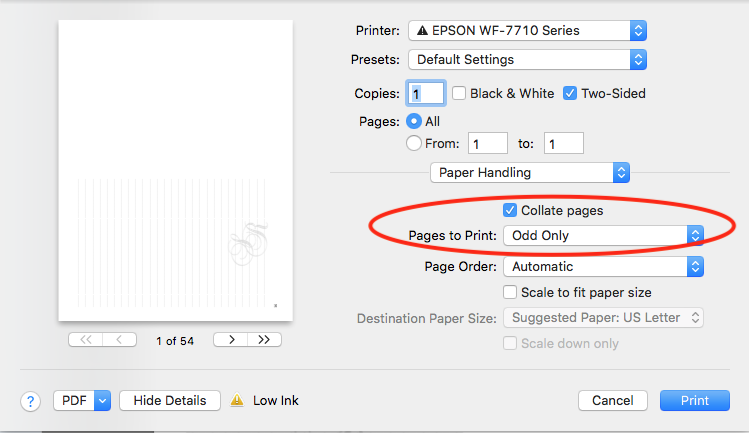Go to next preview page
This screenshot has width=749, height=433.
click(231, 340)
